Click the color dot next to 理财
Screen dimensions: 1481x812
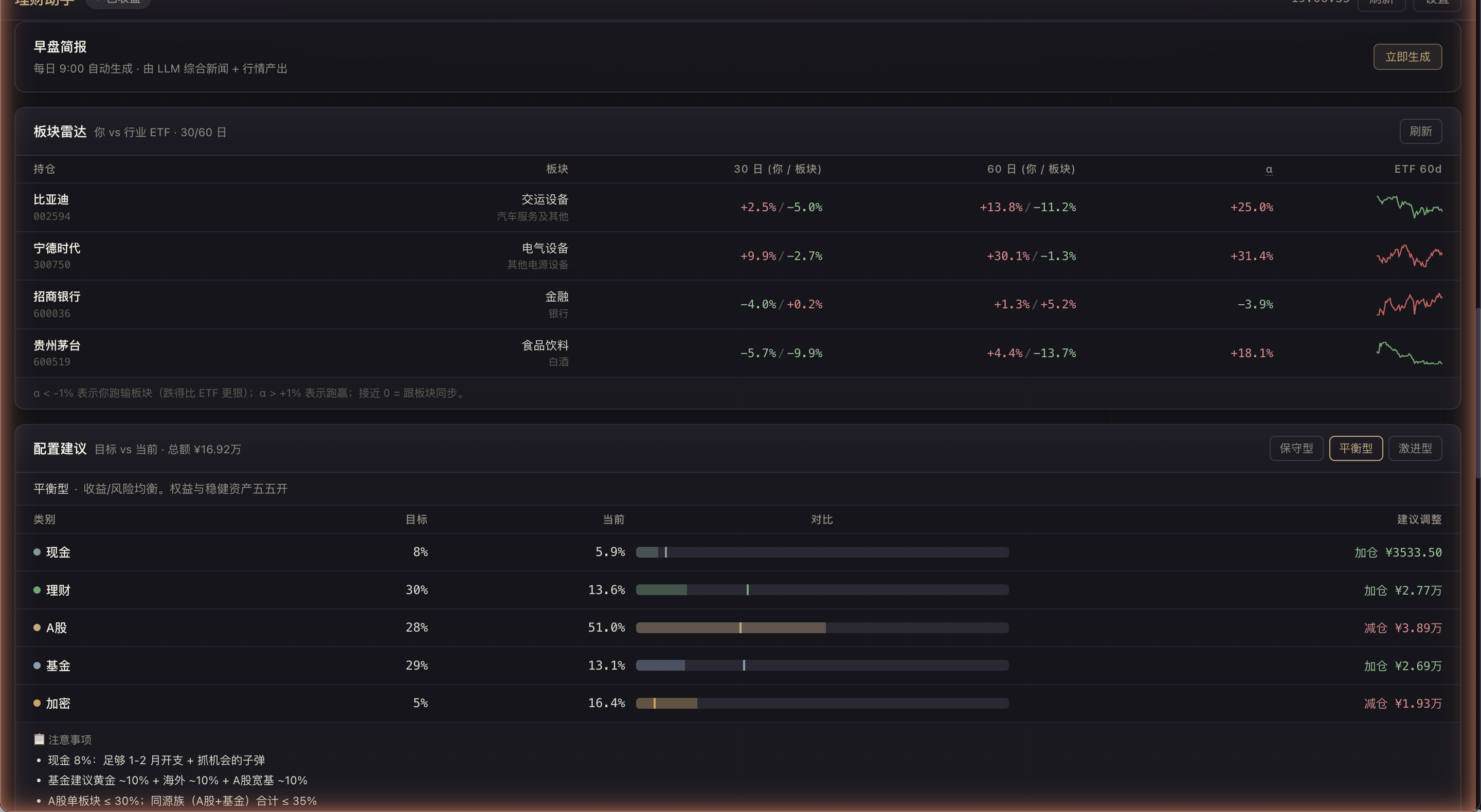37,590
